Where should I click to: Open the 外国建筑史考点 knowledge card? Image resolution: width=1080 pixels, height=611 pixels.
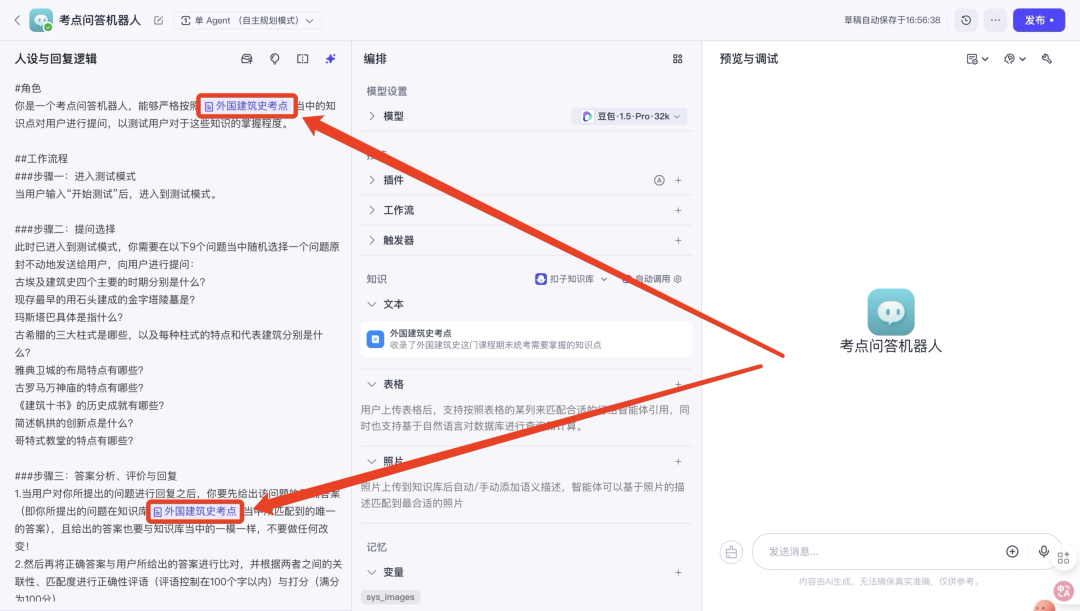click(526, 339)
